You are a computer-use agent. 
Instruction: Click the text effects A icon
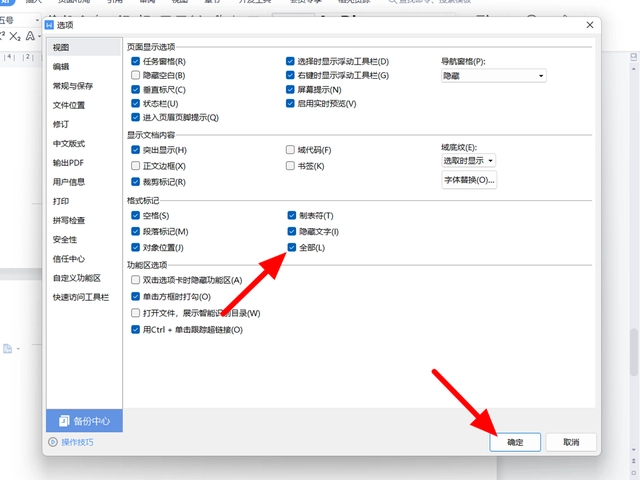coord(30,36)
